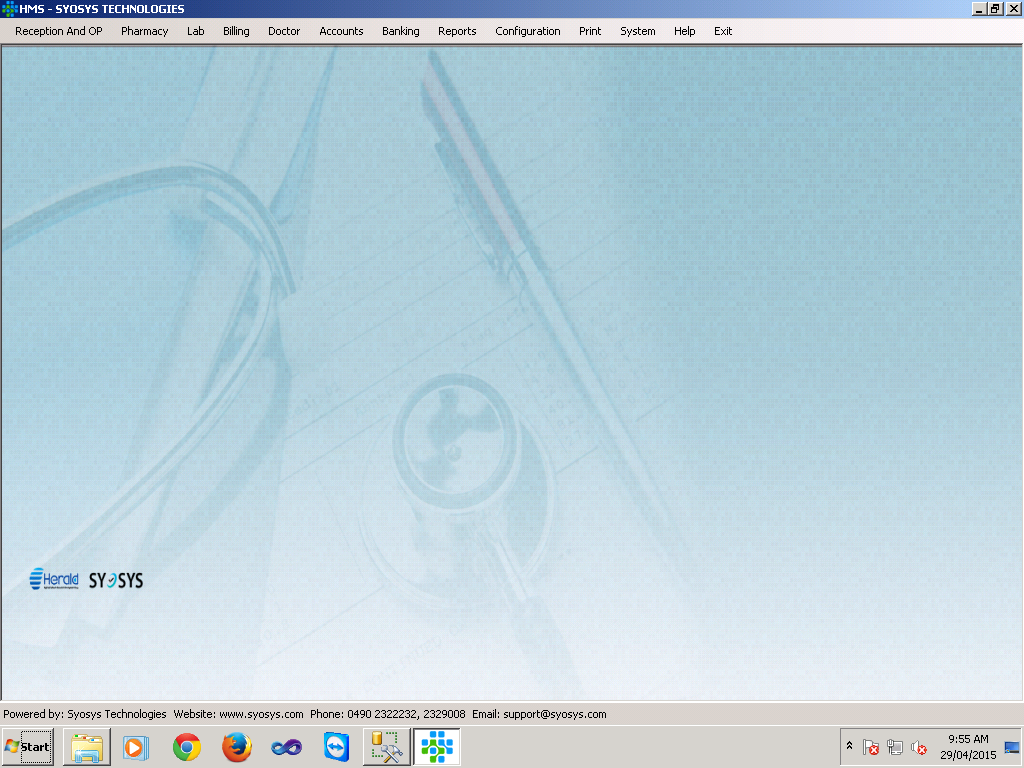Click the TeamViewer icon in taskbar
The height and width of the screenshot is (768, 1024).
tap(336, 747)
